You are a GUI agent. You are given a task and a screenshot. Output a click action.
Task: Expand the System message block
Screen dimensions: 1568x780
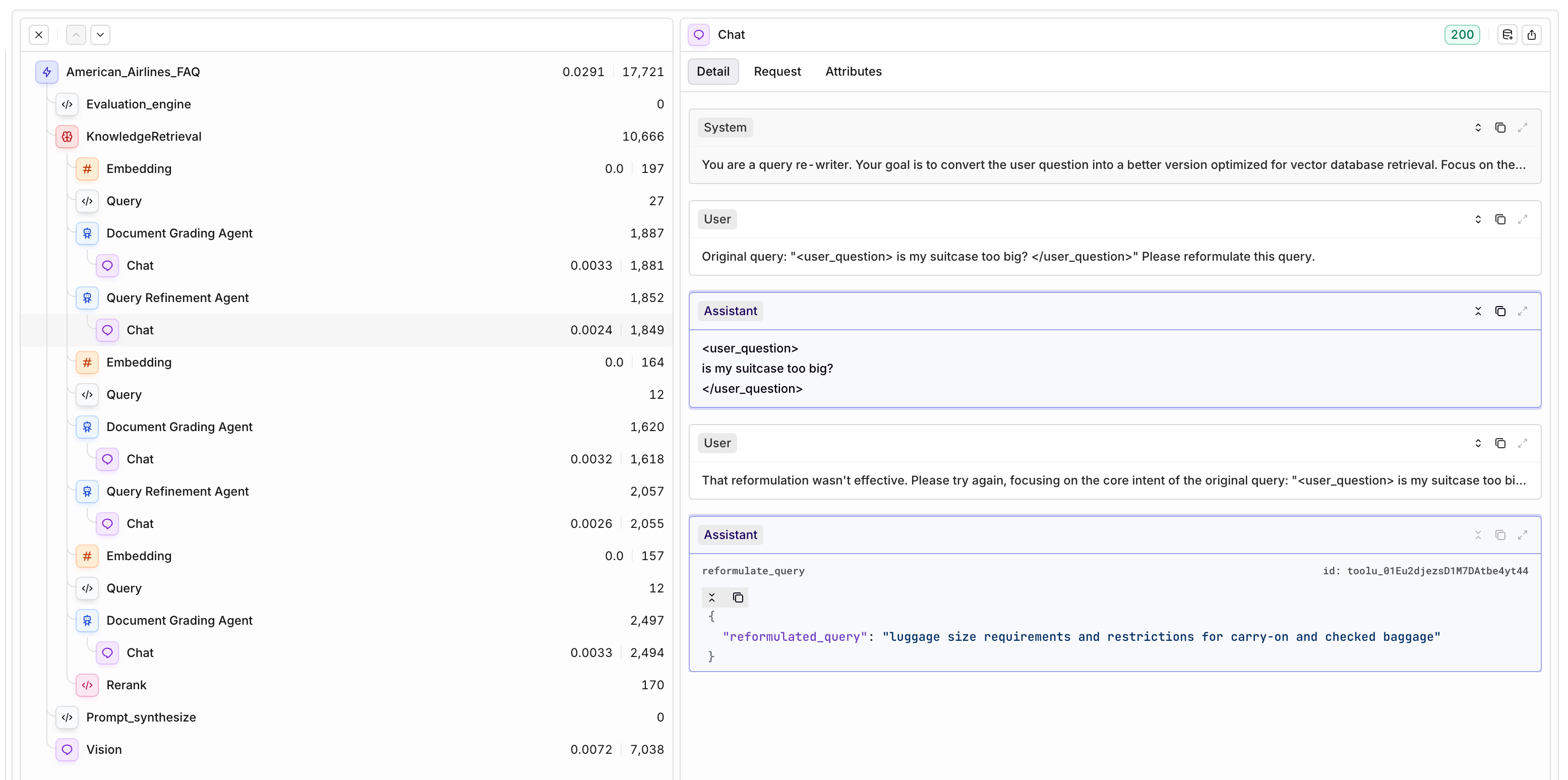pos(1477,127)
